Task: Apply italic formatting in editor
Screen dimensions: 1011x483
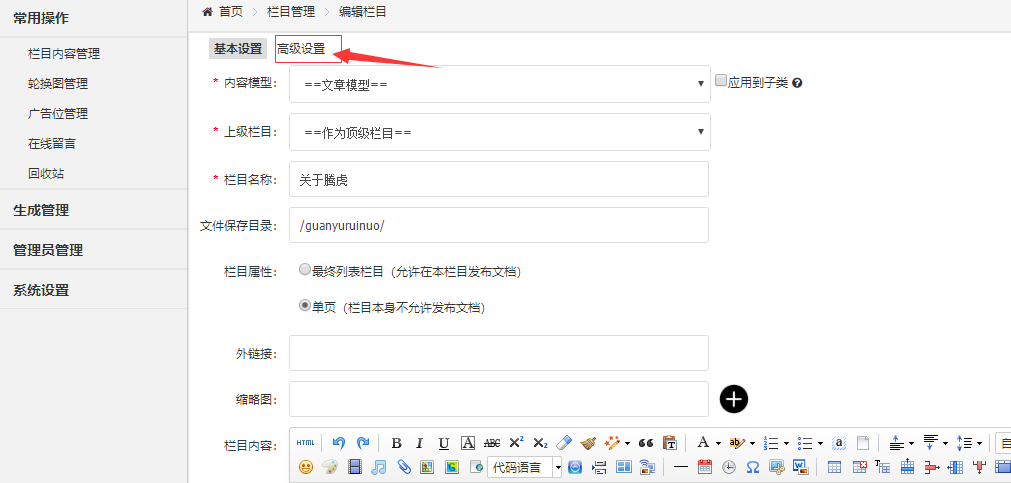Action: tap(420, 443)
